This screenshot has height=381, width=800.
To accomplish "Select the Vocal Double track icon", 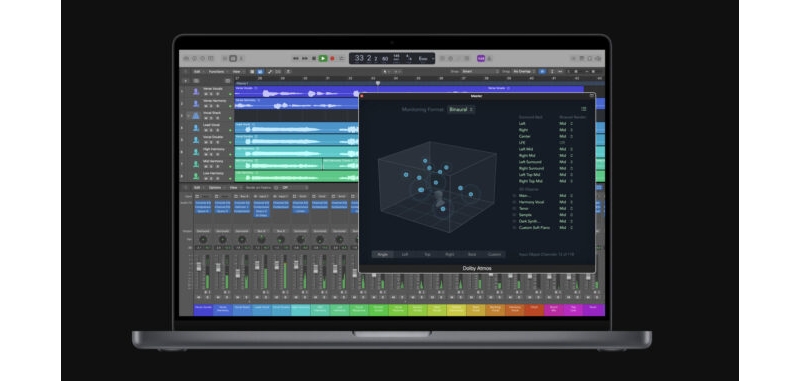I will click(196, 140).
